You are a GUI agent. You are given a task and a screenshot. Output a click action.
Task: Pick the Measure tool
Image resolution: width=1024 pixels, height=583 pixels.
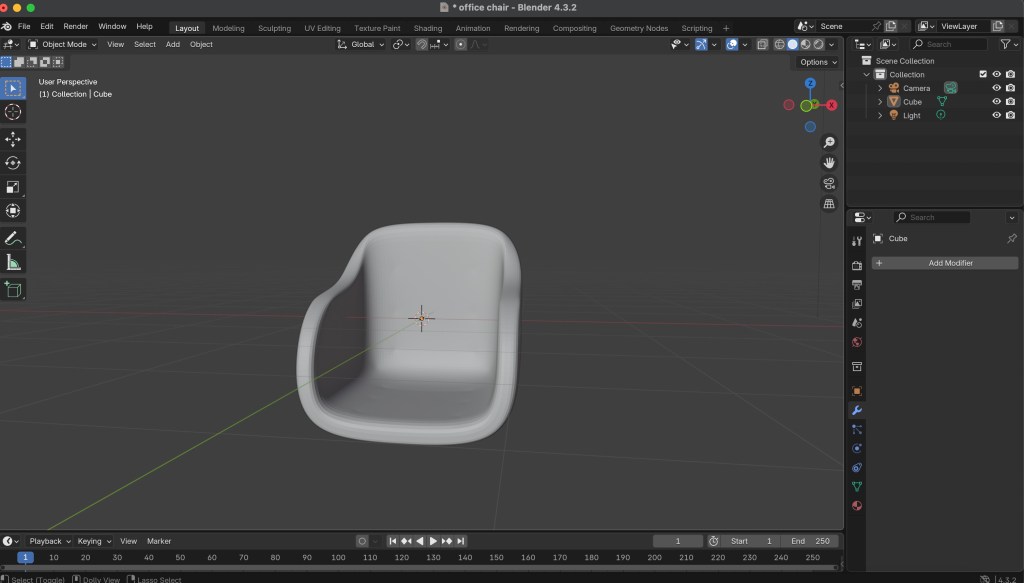[x=13, y=263]
